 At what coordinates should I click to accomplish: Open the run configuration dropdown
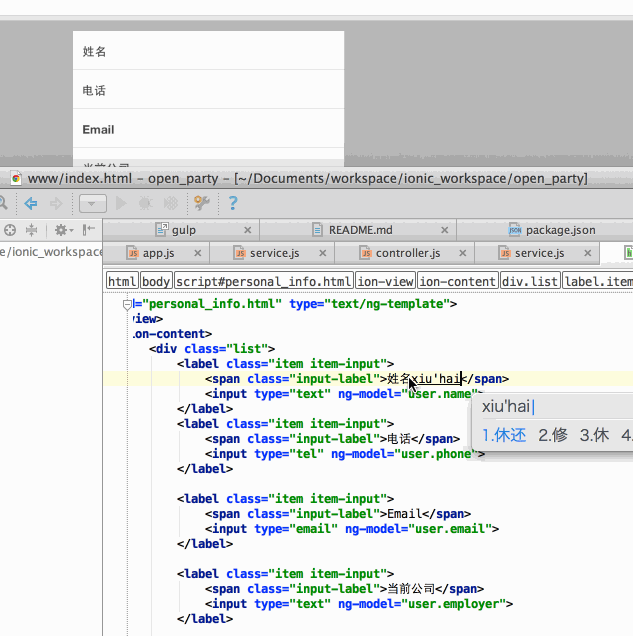click(92, 203)
